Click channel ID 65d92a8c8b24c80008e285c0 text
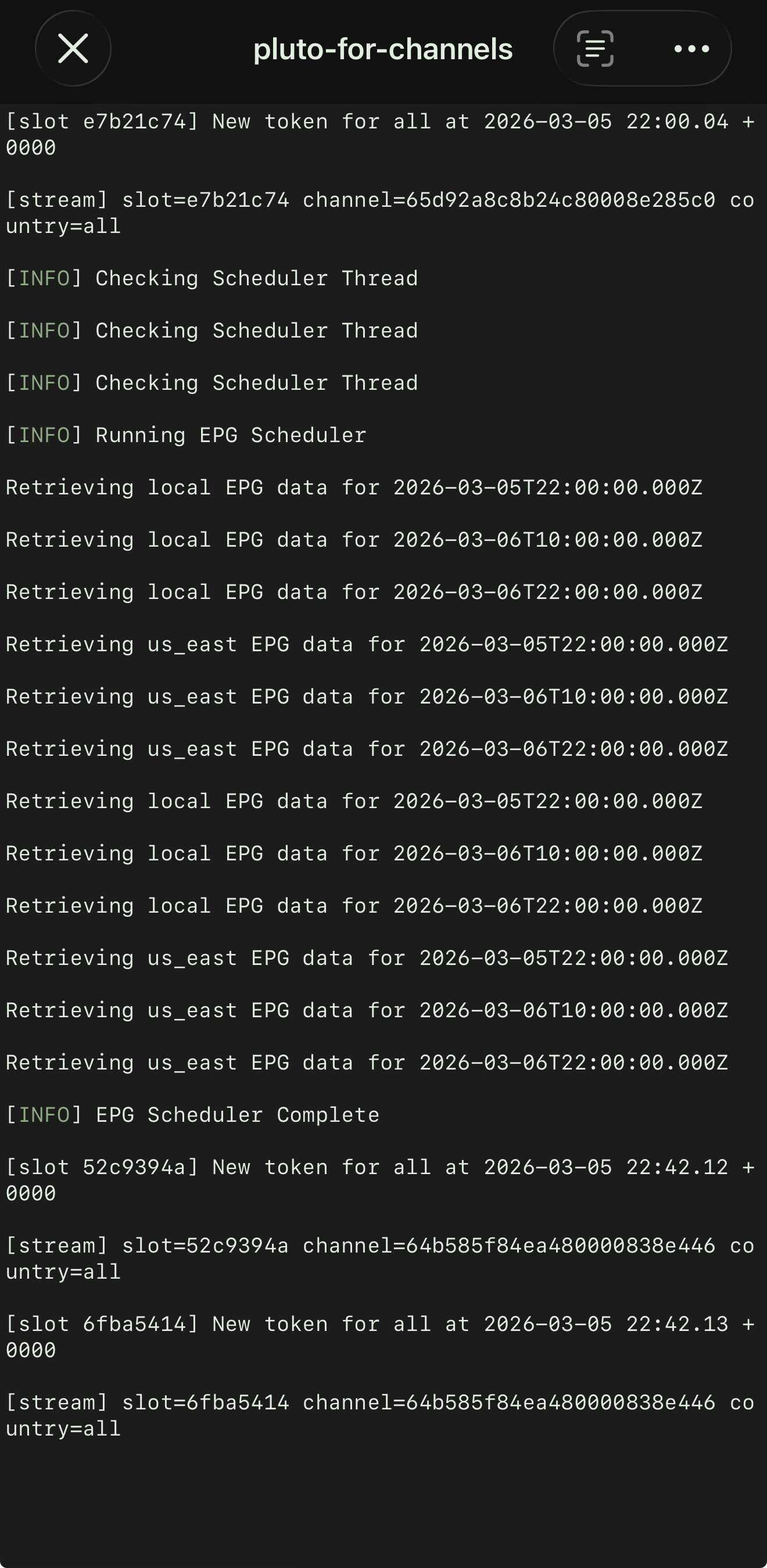The image size is (767, 1568). click(x=560, y=200)
